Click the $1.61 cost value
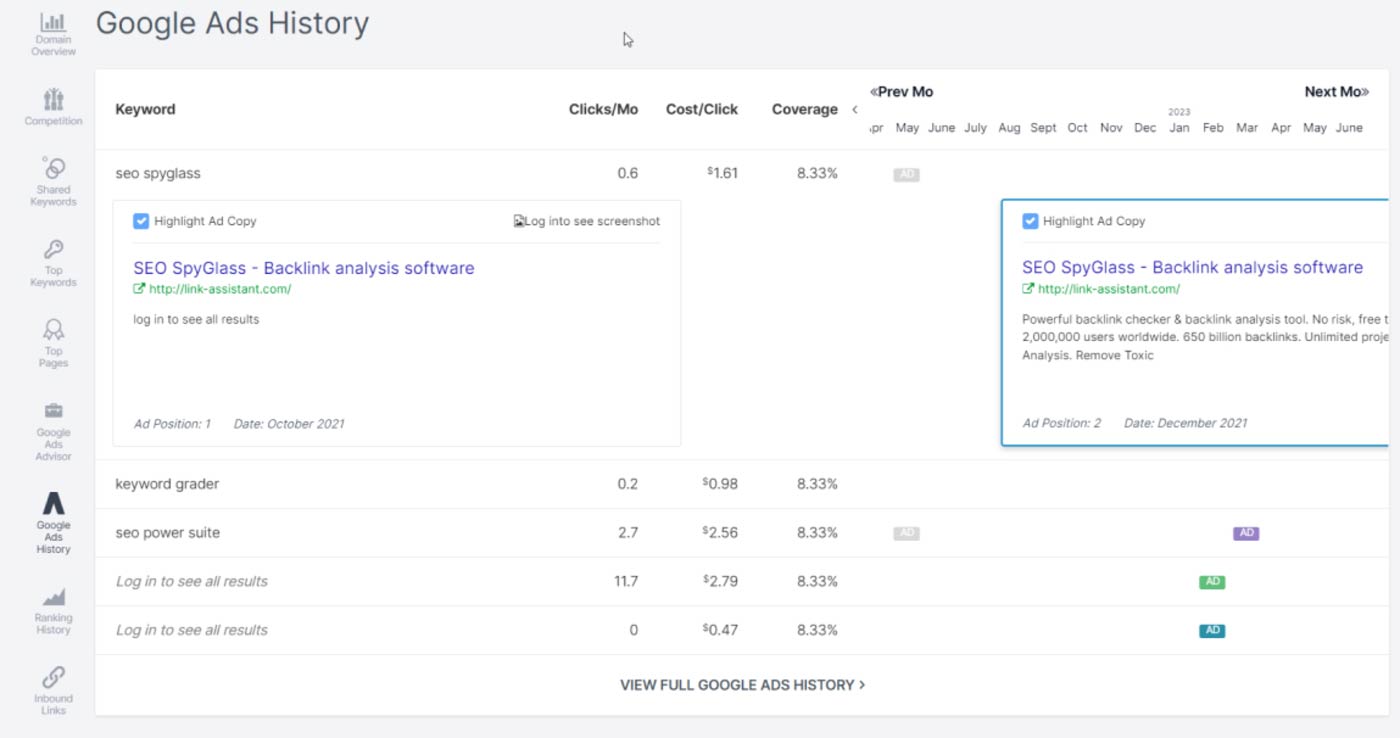Screen dimensions: 1400x738 click(x=722, y=174)
